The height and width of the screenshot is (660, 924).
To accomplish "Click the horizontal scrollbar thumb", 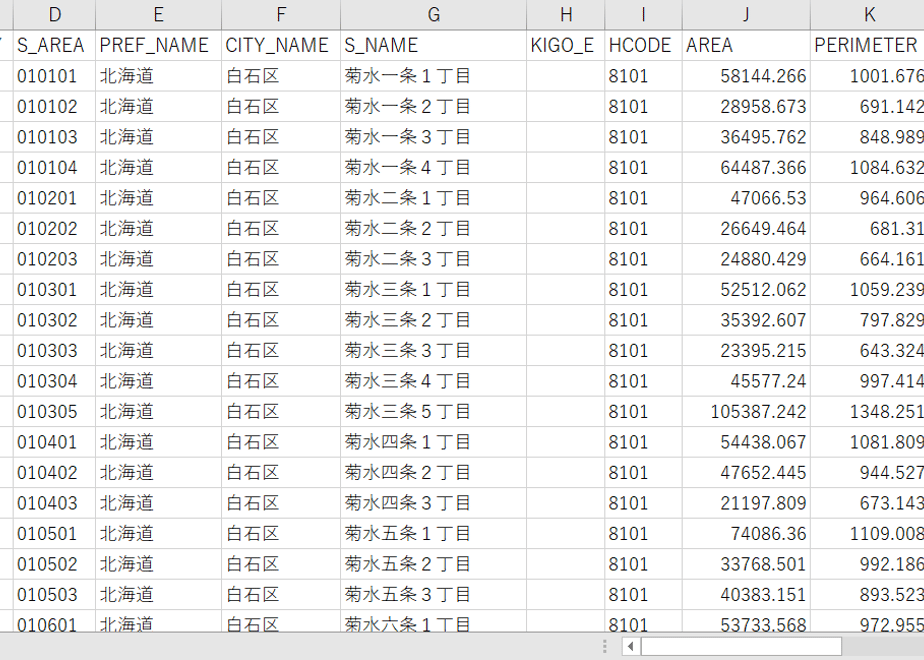I will coord(741,646).
